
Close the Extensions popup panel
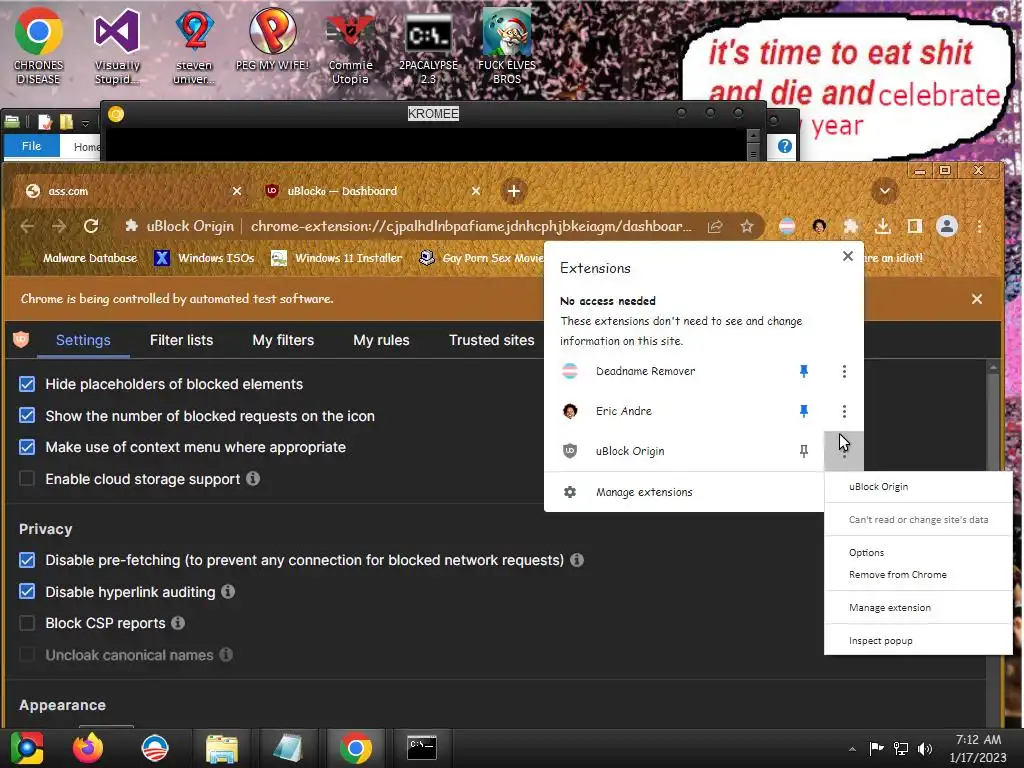[x=848, y=256]
